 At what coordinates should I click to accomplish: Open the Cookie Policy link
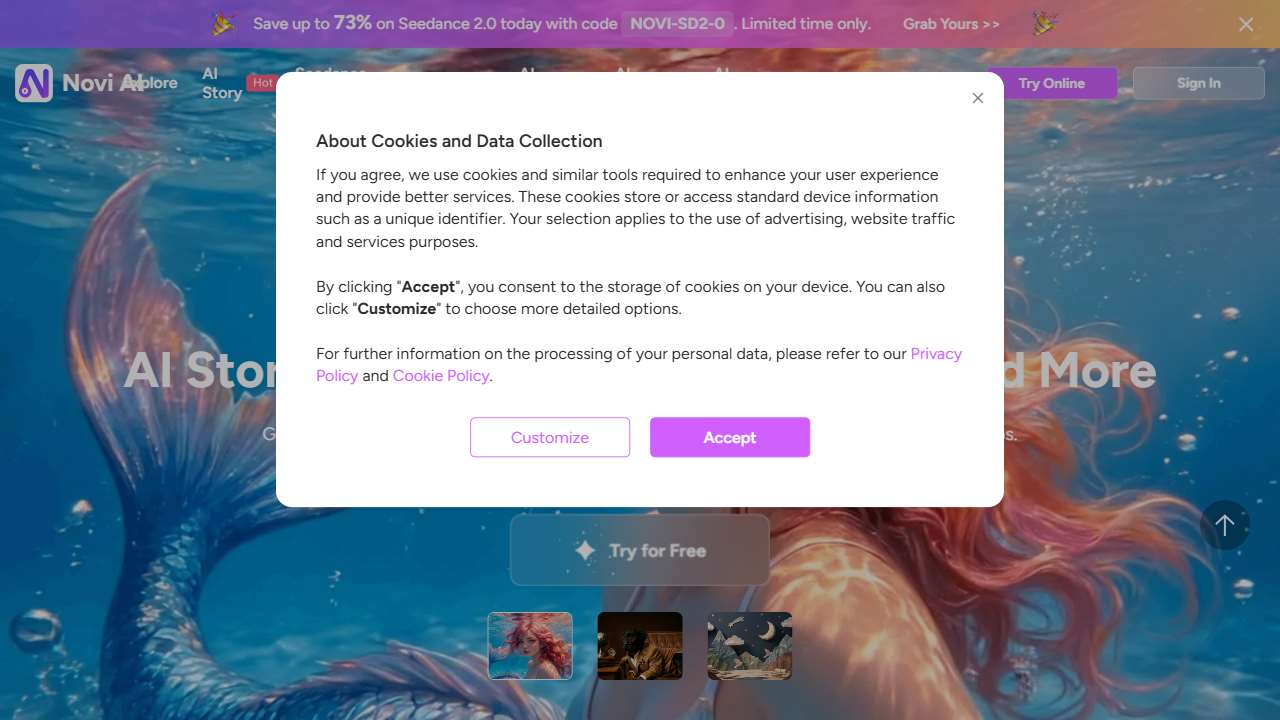(x=441, y=376)
